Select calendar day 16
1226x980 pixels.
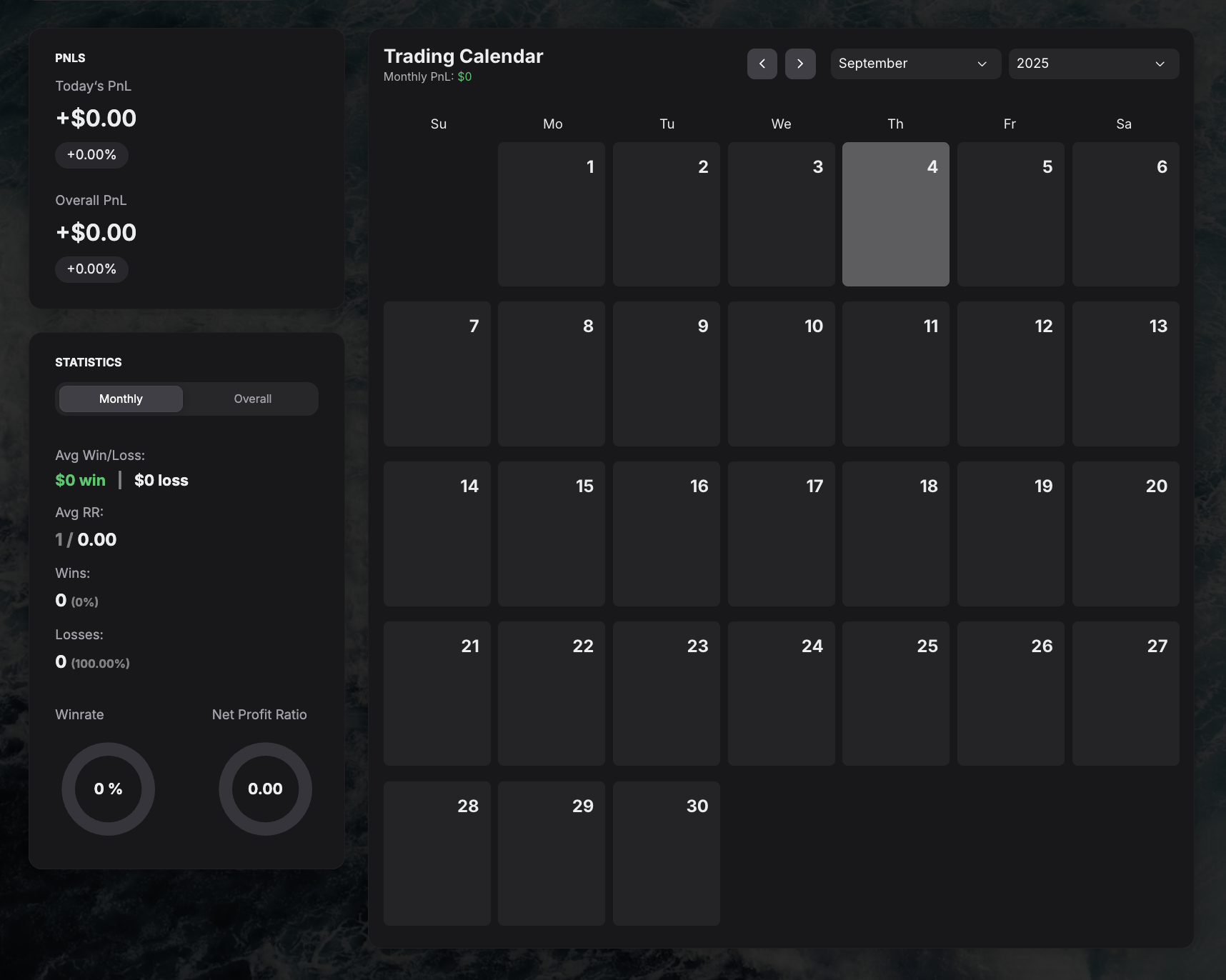(666, 534)
